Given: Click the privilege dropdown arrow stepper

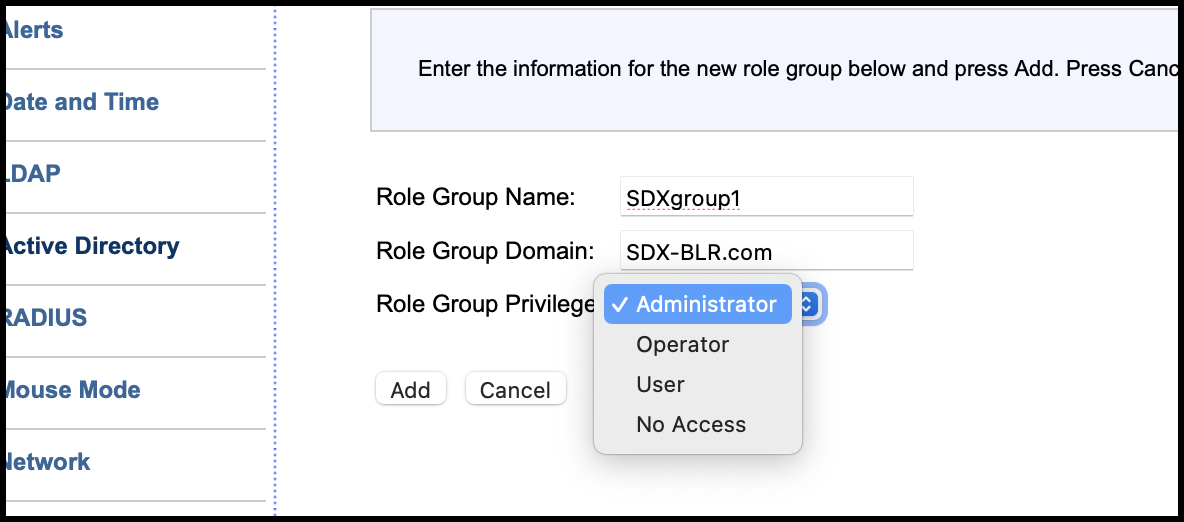Looking at the screenshot, I should tap(807, 304).
